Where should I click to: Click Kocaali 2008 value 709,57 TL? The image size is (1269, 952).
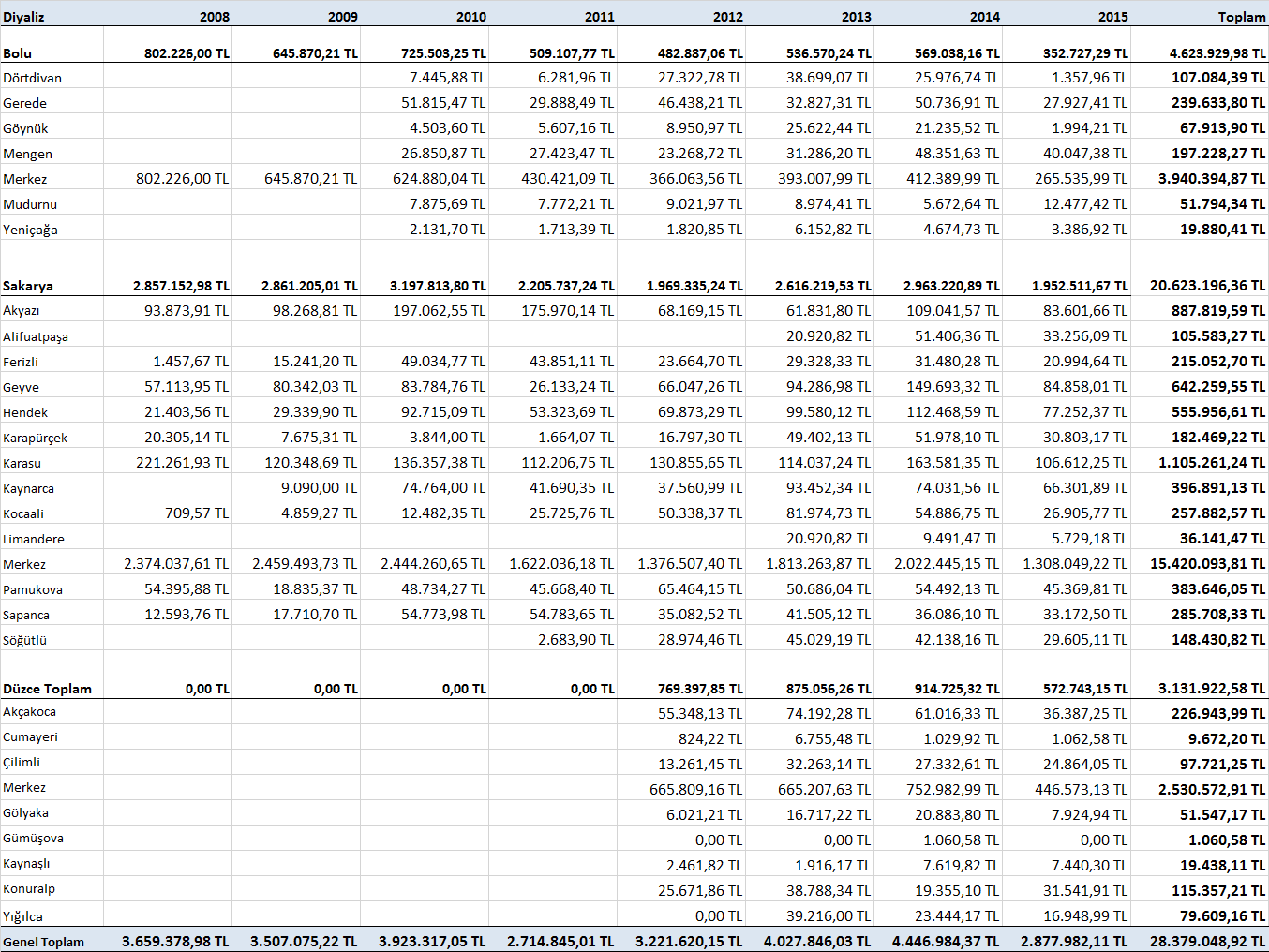pyautogui.click(x=199, y=513)
